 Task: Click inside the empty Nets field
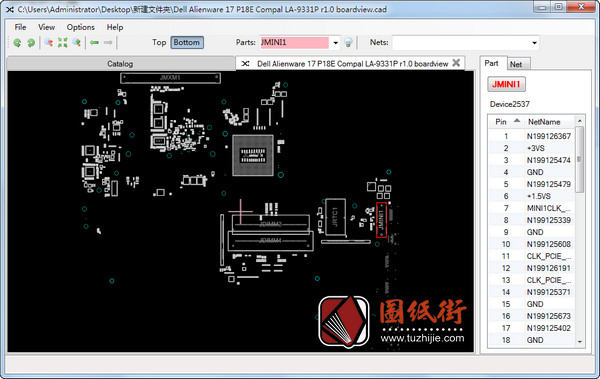(461, 42)
